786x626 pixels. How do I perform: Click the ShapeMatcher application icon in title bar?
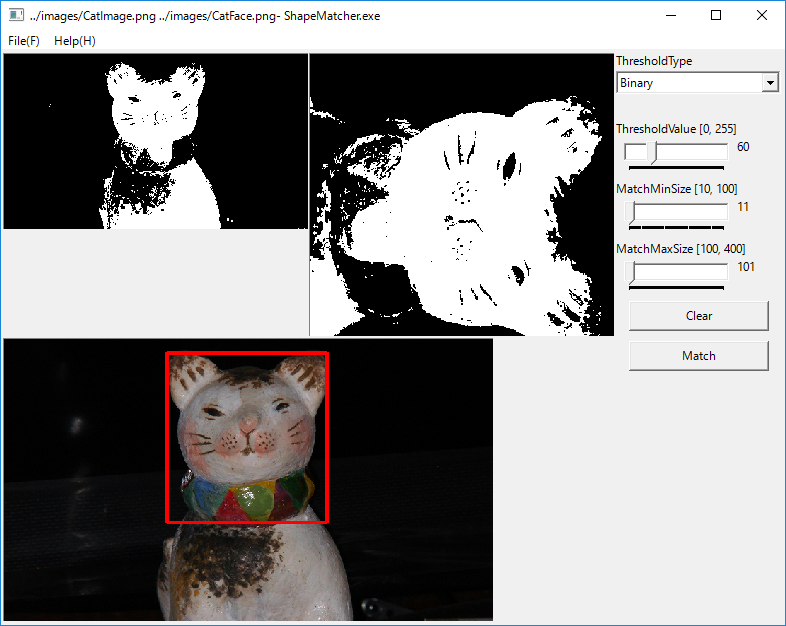click(16, 15)
